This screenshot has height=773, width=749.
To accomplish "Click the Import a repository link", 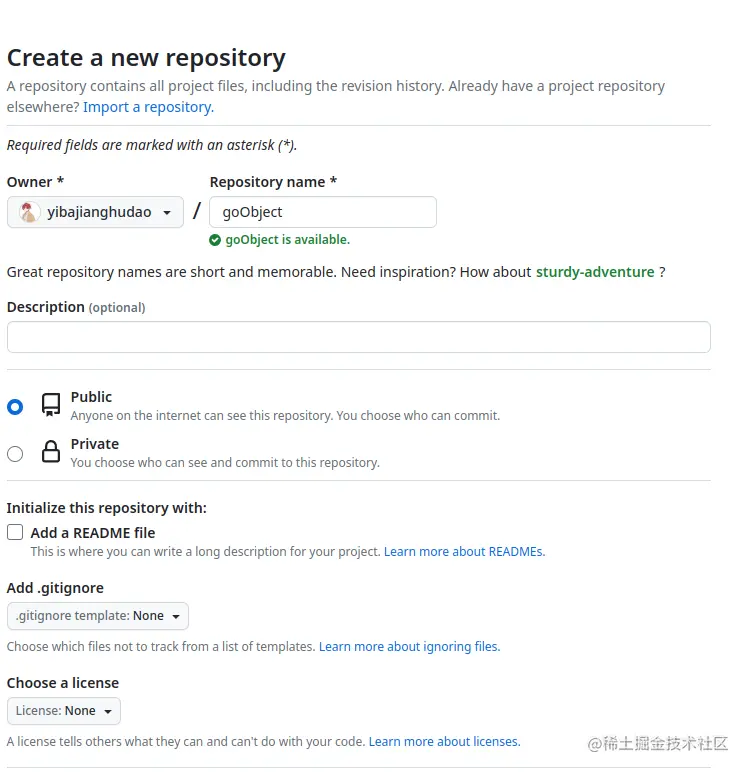I will (x=148, y=107).
